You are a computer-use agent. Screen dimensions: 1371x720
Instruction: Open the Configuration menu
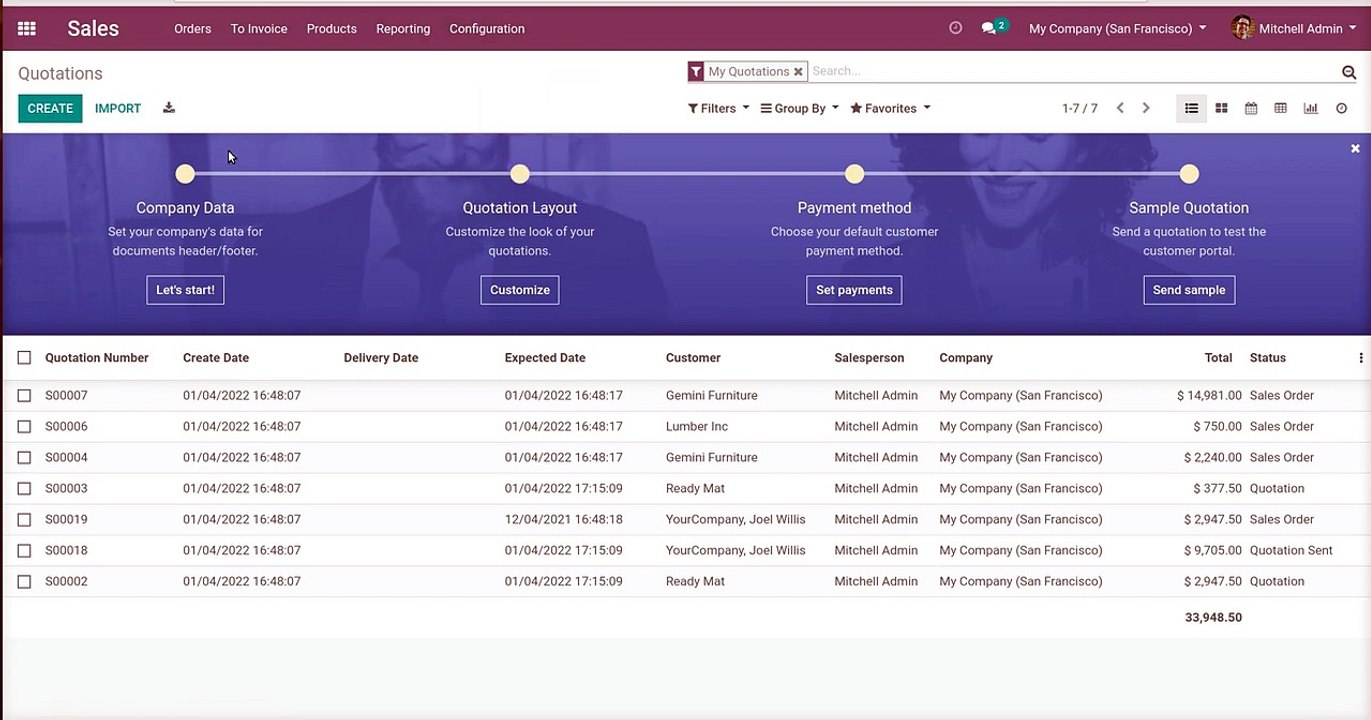coord(487,29)
